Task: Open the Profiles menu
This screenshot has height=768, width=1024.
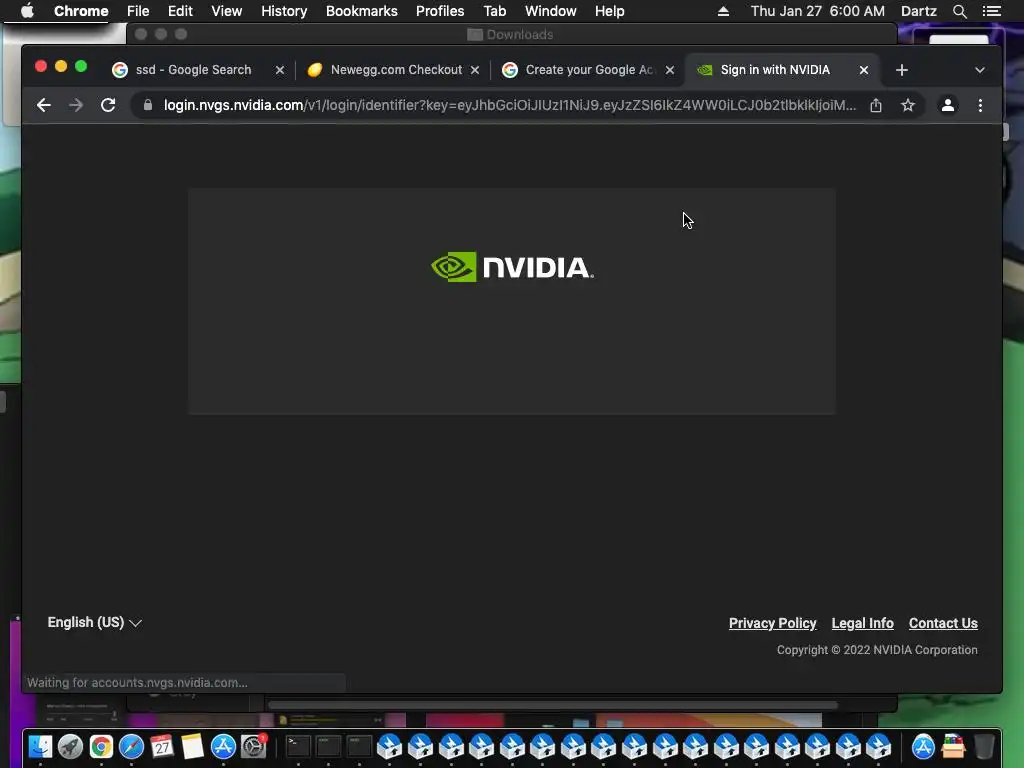Action: click(x=440, y=11)
